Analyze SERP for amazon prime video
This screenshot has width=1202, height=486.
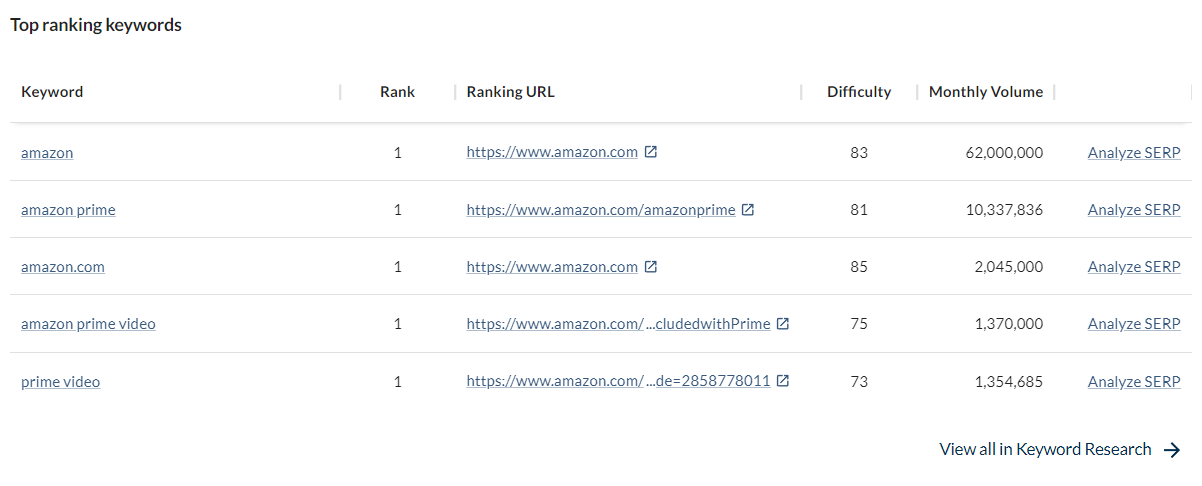coord(1134,324)
